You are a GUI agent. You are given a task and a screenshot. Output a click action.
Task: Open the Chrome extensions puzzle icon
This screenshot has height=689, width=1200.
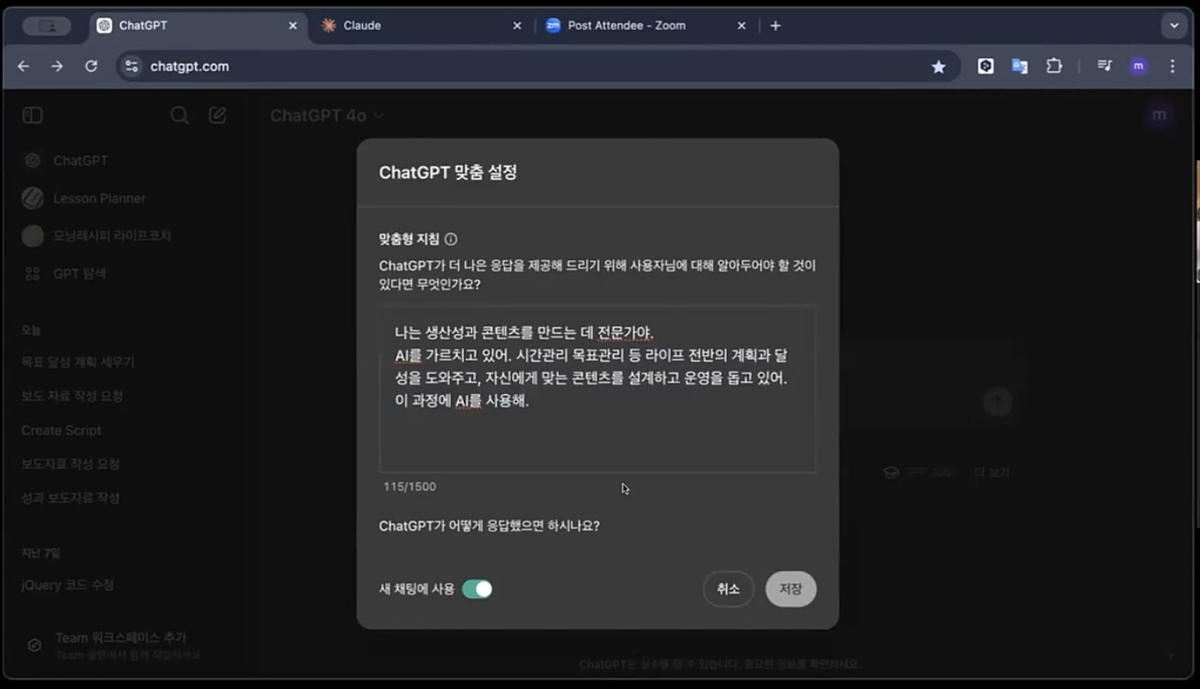coord(1054,65)
